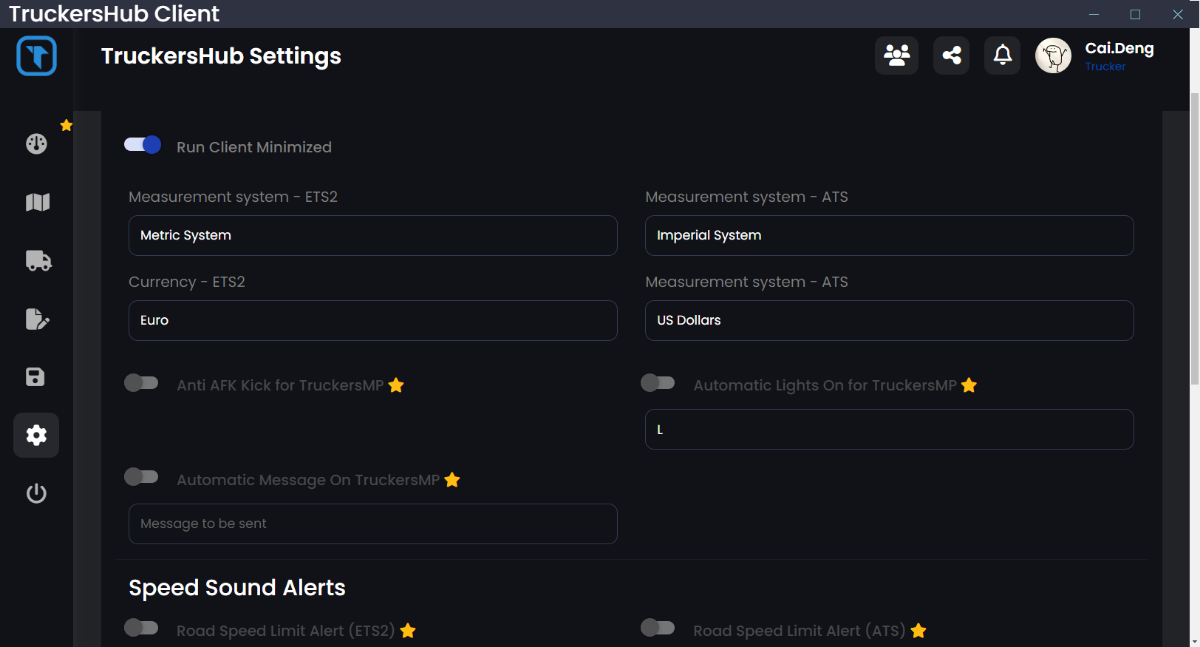Viewport: 1200px width, 647px height.
Task: Open the Imperial System measurement dropdown
Action: coord(888,236)
